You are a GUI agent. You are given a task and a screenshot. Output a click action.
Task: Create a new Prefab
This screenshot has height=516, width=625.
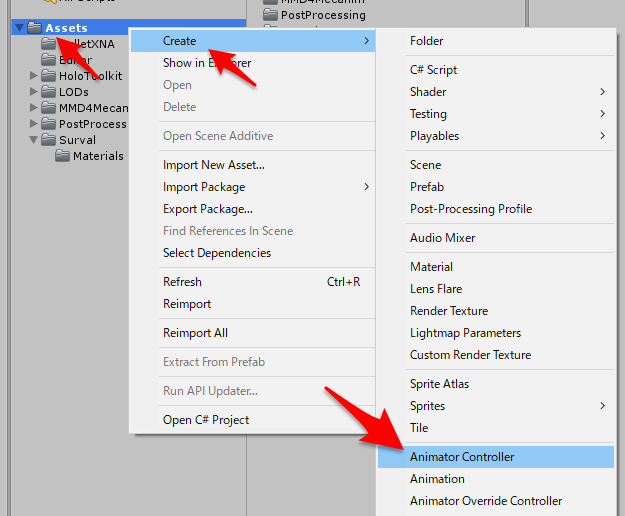click(x=496, y=187)
